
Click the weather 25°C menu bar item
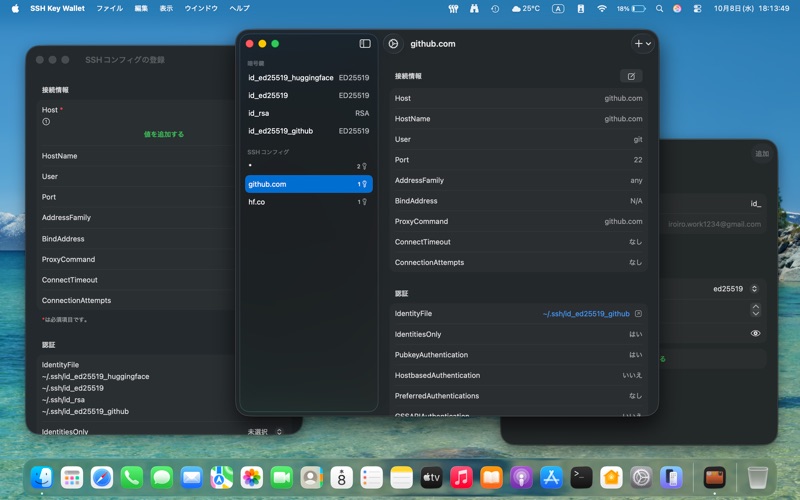tap(526, 8)
